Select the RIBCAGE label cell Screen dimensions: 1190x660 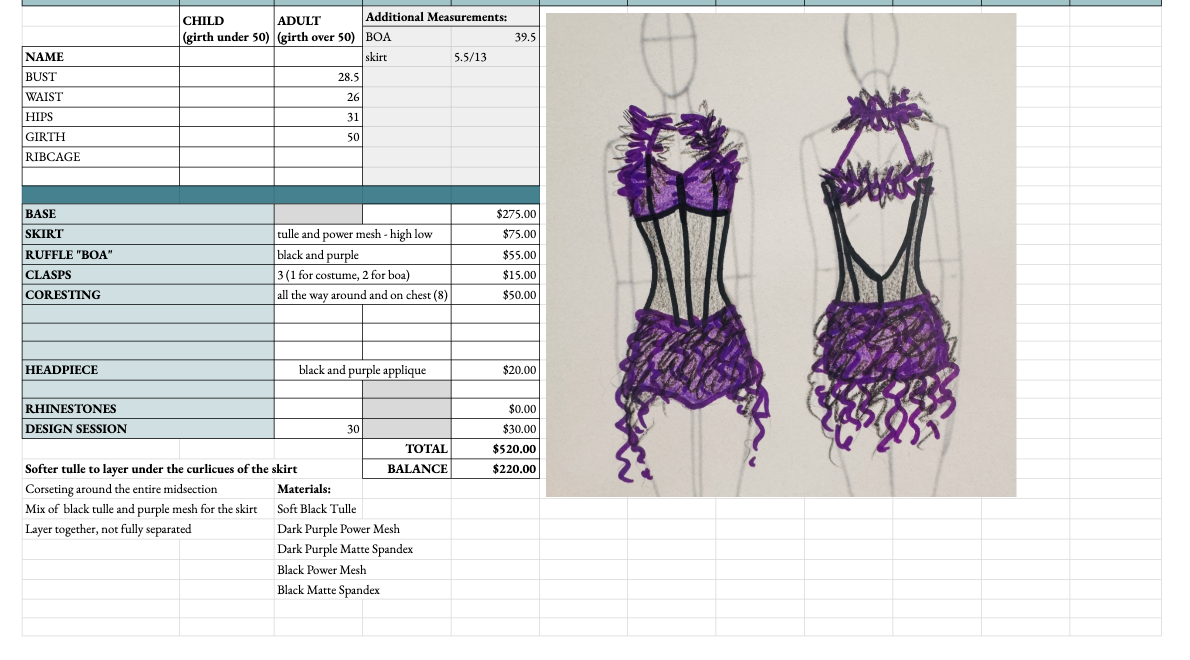[101, 157]
